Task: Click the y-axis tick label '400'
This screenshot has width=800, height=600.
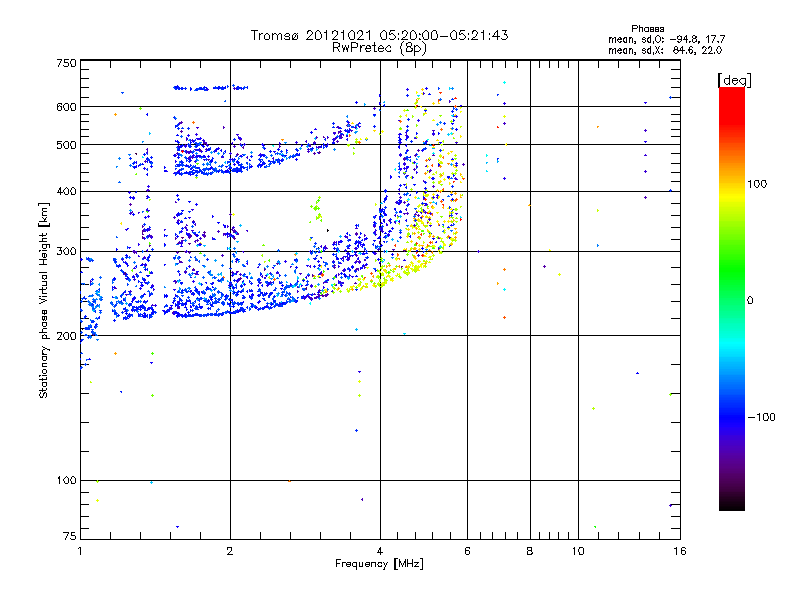Action: (66, 192)
